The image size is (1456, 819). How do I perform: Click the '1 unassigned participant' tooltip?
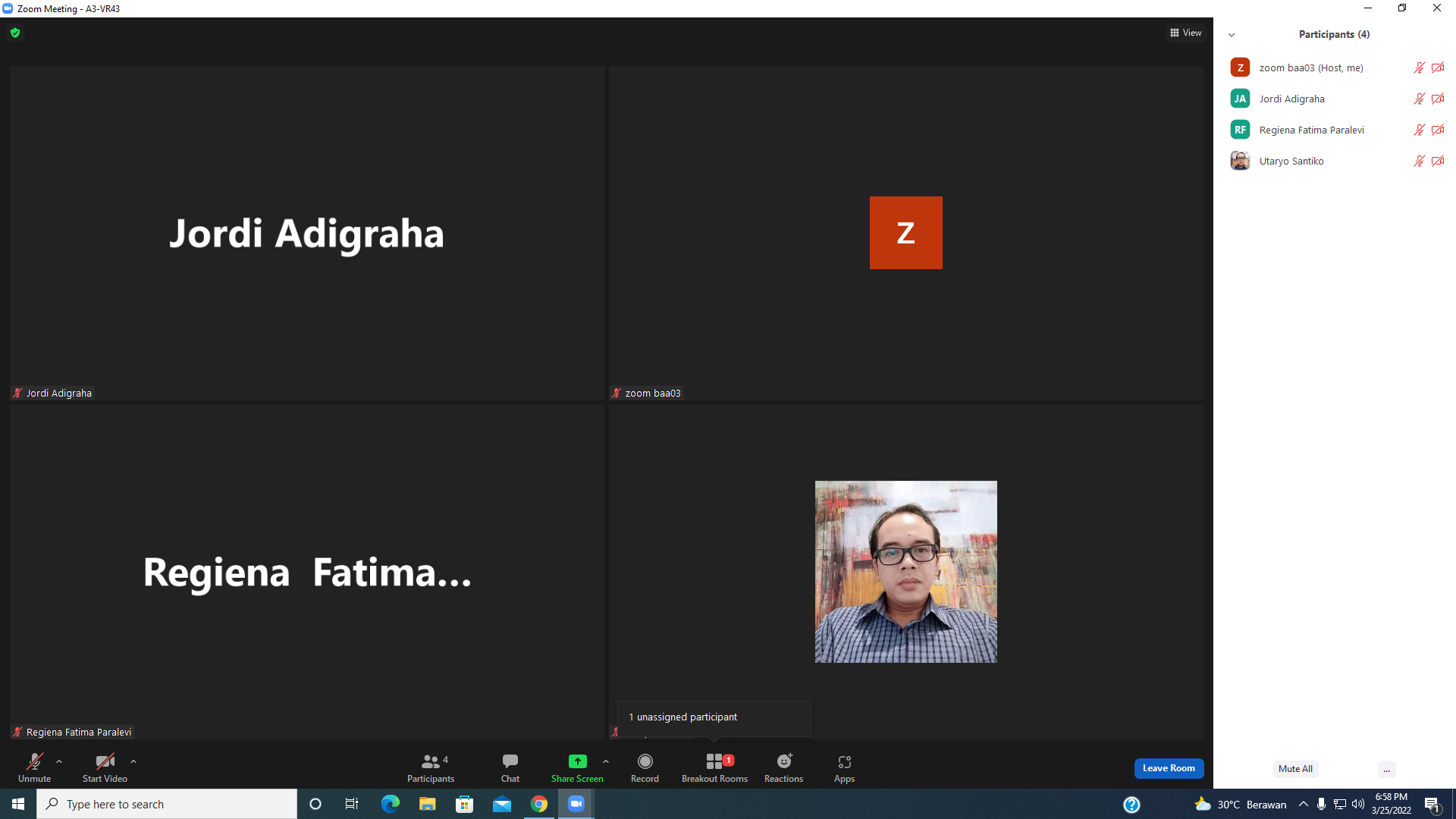click(714, 717)
